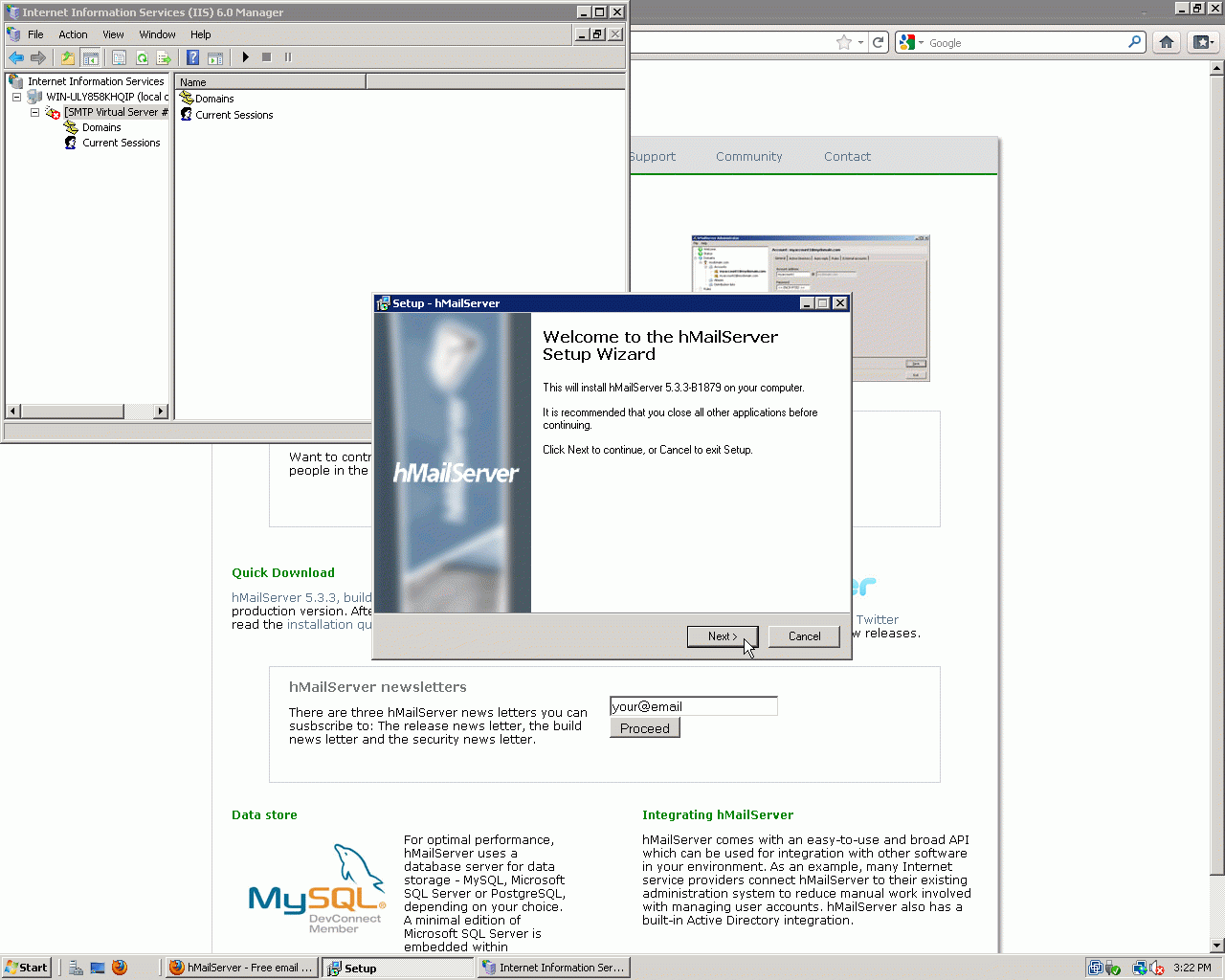Open the URL history dropdown arrow

860,42
